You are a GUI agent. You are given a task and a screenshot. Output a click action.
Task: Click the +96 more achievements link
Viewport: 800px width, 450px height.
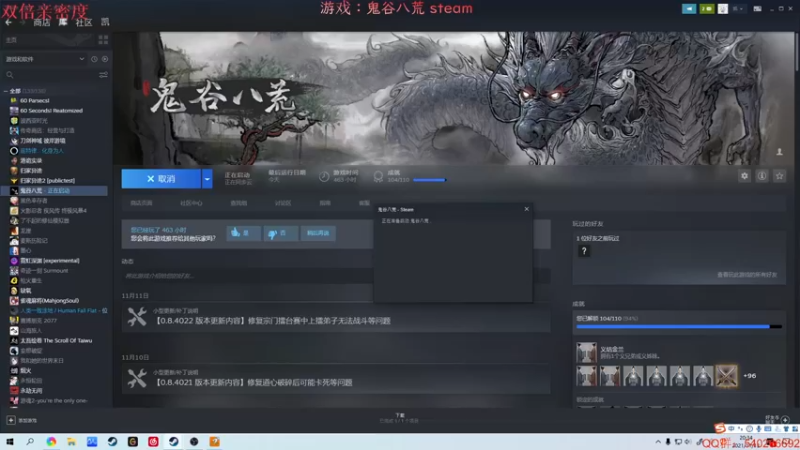pyautogui.click(x=749, y=376)
